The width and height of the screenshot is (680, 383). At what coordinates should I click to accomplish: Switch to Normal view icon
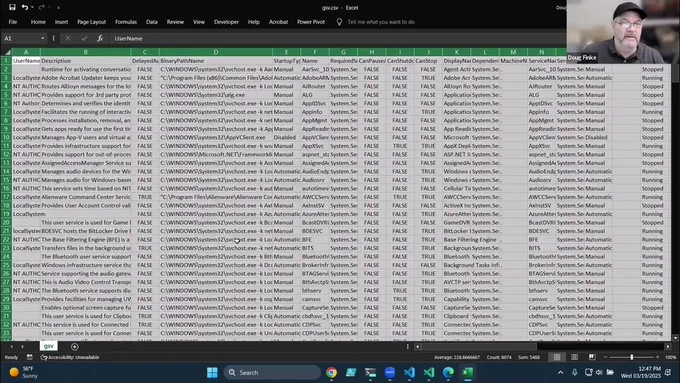(x=557, y=357)
